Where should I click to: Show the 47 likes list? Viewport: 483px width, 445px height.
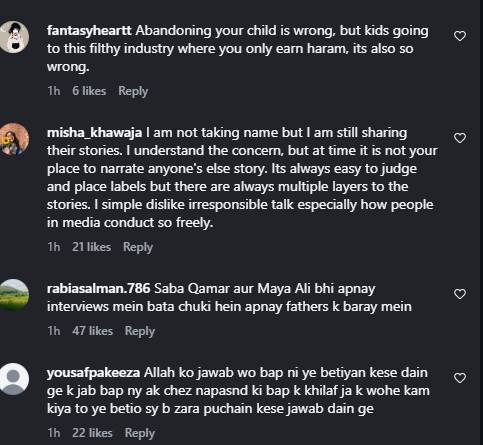pyautogui.click(x=92, y=331)
